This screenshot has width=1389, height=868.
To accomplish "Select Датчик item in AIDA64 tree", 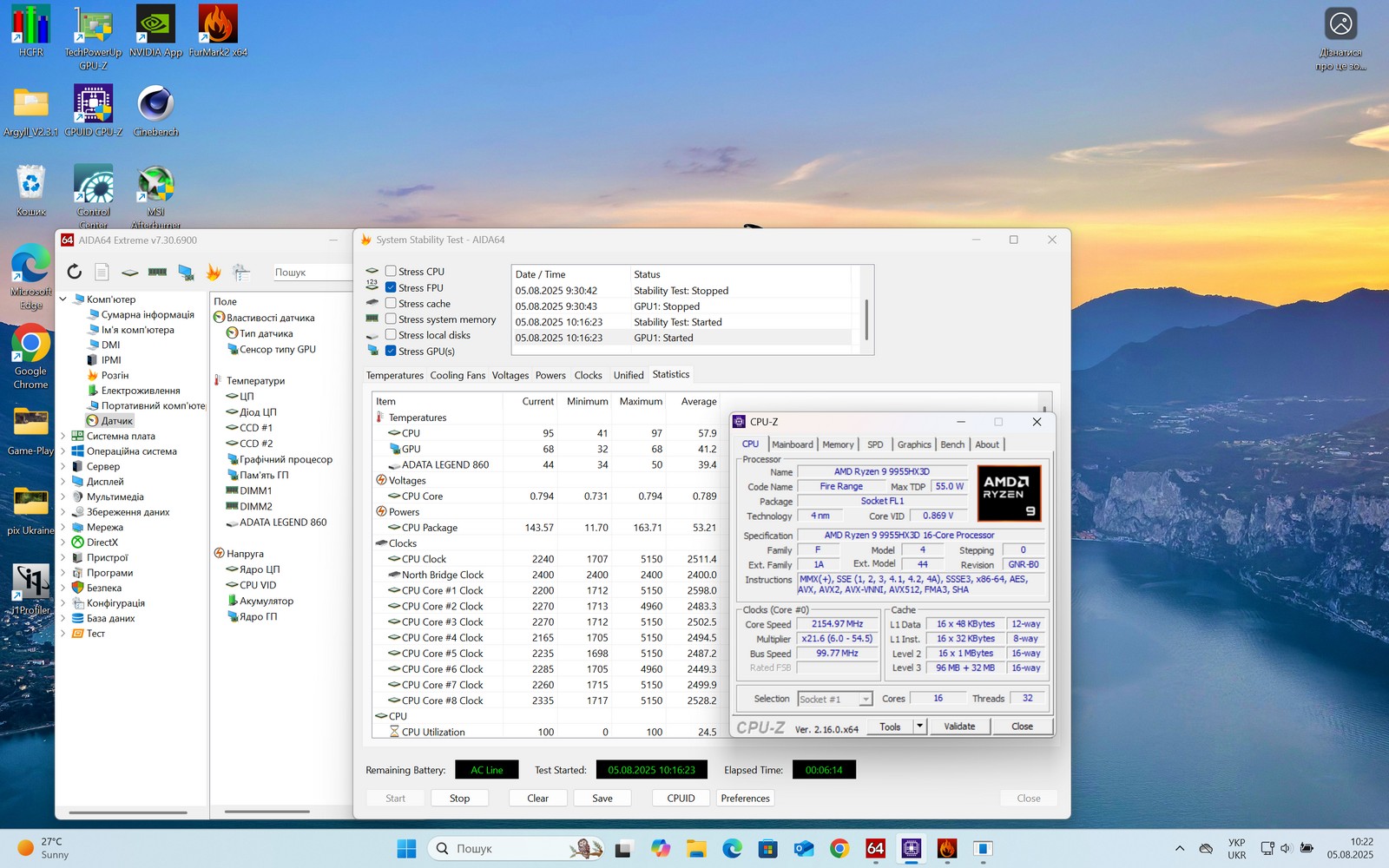I will [x=116, y=421].
